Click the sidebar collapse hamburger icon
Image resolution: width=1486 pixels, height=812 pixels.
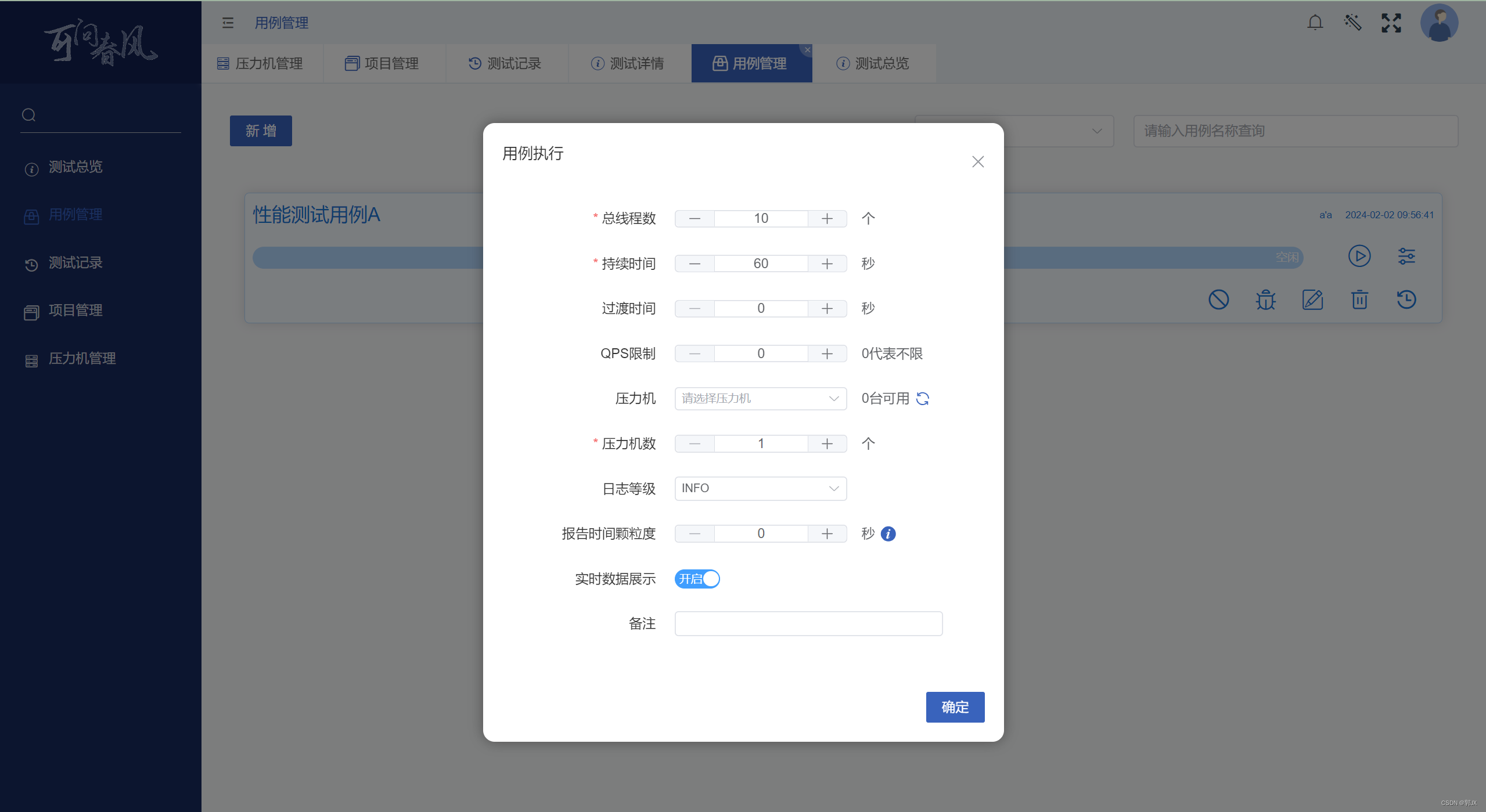[228, 23]
